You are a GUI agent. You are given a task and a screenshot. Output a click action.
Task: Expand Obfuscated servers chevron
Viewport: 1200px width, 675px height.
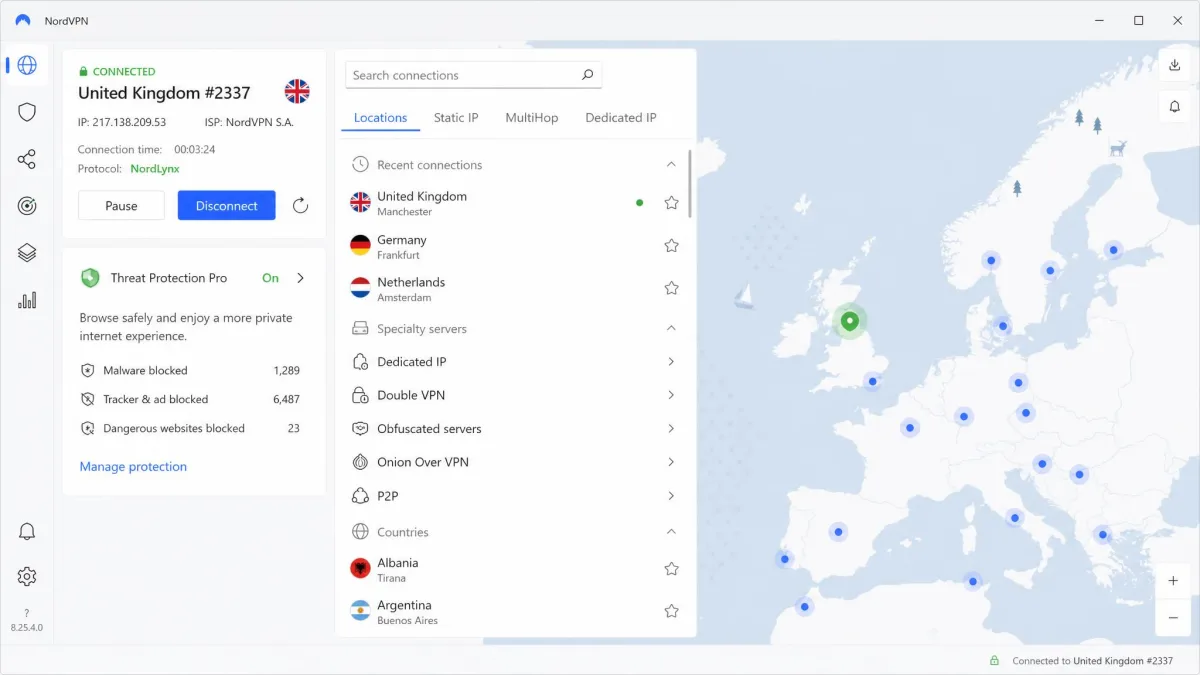pos(671,429)
